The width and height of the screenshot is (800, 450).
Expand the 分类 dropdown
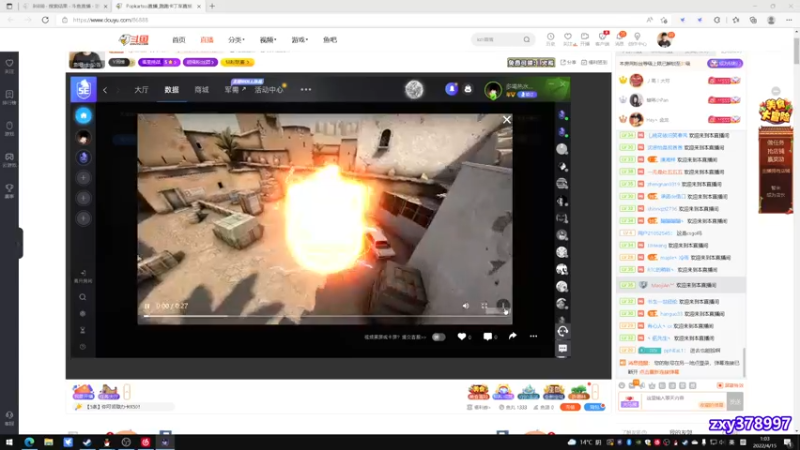click(x=236, y=40)
